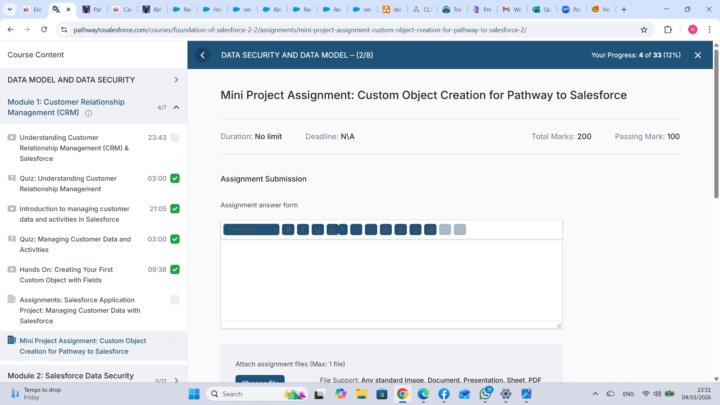
Task: Click the back arrow beside the lesson title
Action: pyautogui.click(x=203, y=55)
